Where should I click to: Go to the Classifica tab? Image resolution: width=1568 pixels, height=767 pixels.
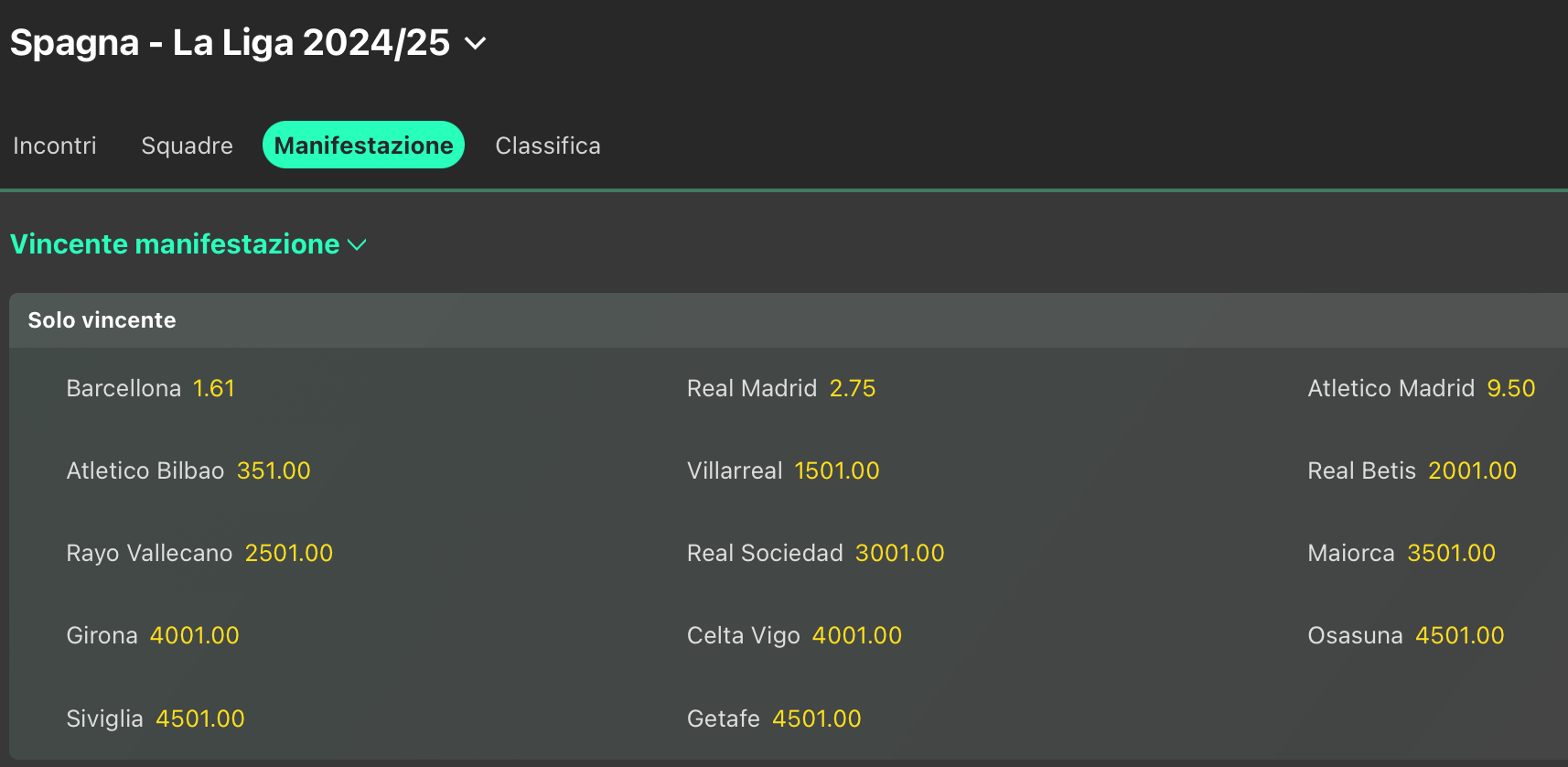pyautogui.click(x=547, y=146)
